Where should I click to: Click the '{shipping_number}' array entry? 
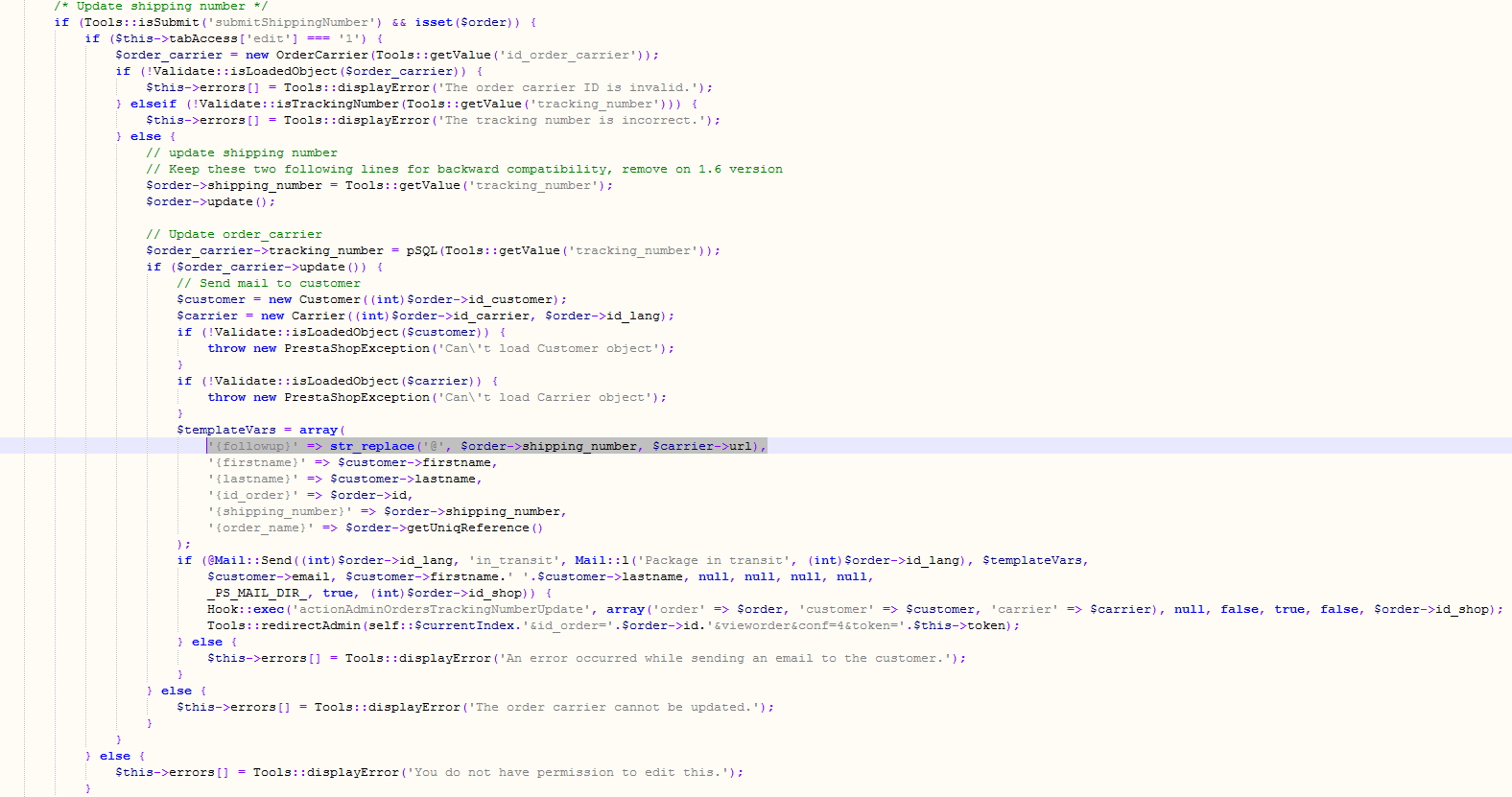point(387,511)
